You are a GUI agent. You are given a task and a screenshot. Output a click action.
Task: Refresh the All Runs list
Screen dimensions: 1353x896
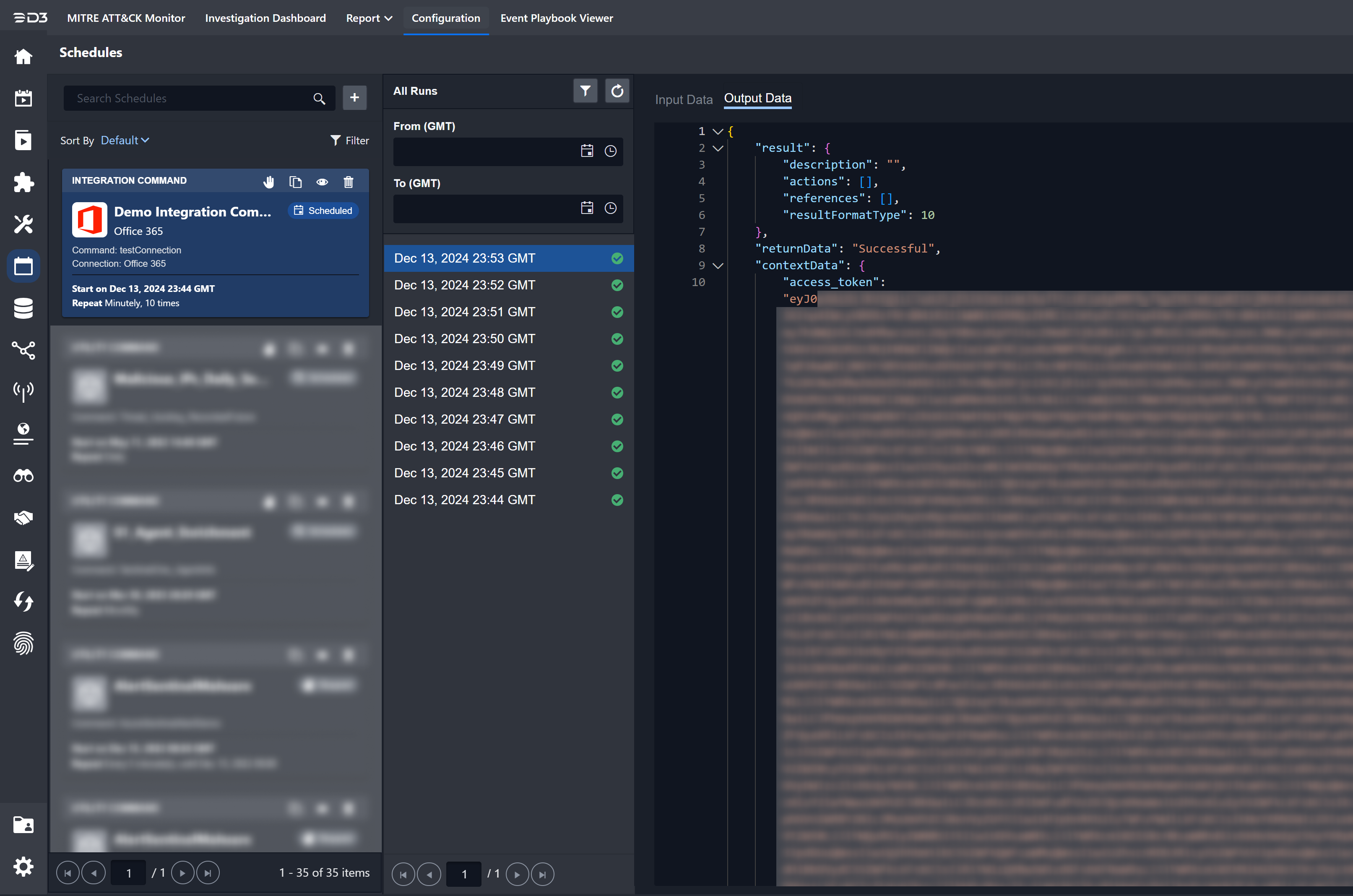click(617, 91)
